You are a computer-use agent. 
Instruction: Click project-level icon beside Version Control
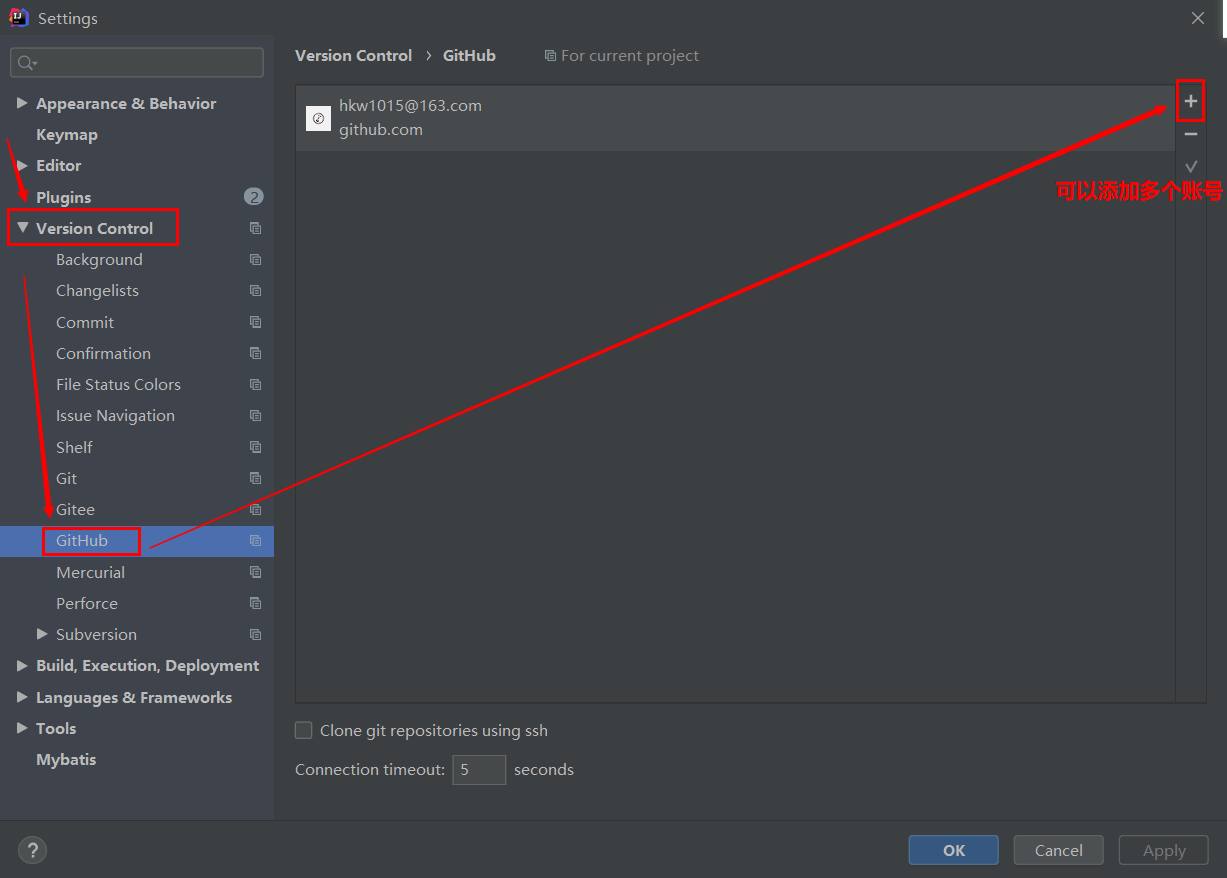pos(256,228)
